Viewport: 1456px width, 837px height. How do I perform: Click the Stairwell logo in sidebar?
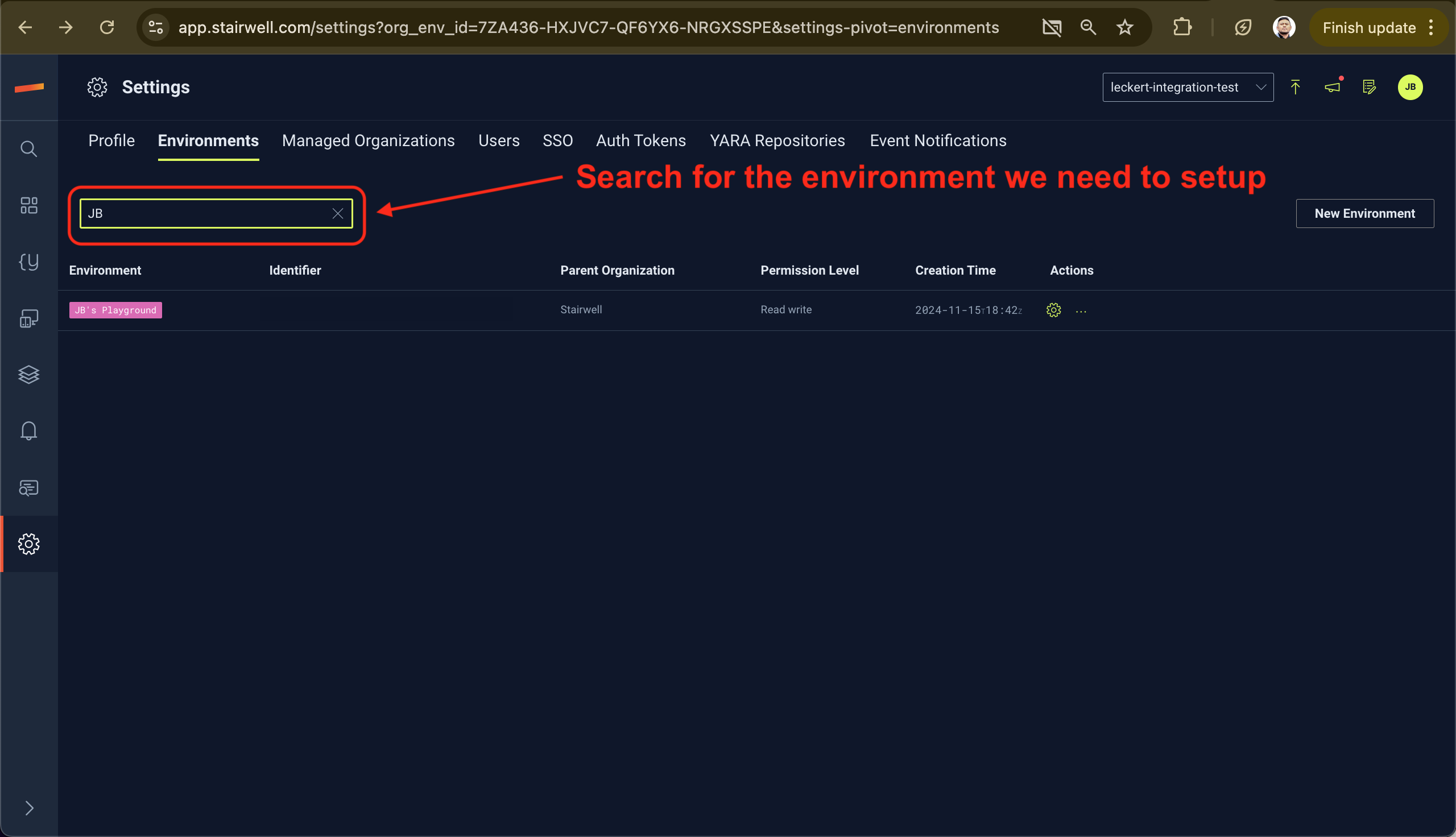[x=29, y=88]
